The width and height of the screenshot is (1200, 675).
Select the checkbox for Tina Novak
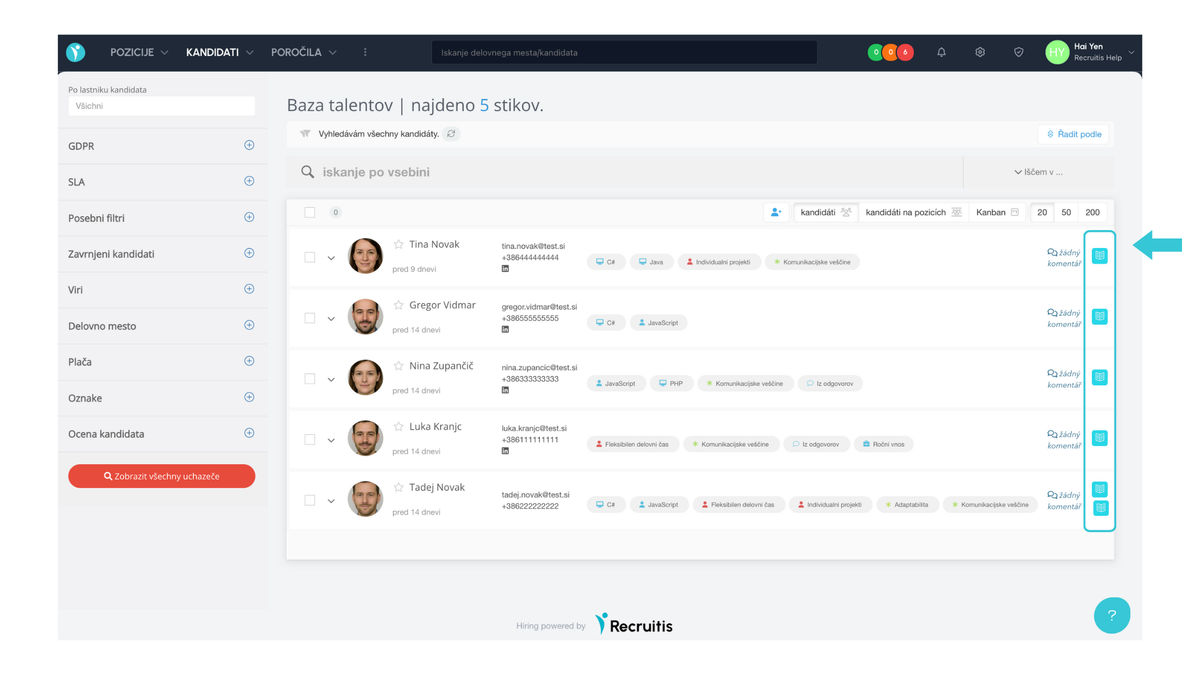(x=310, y=257)
